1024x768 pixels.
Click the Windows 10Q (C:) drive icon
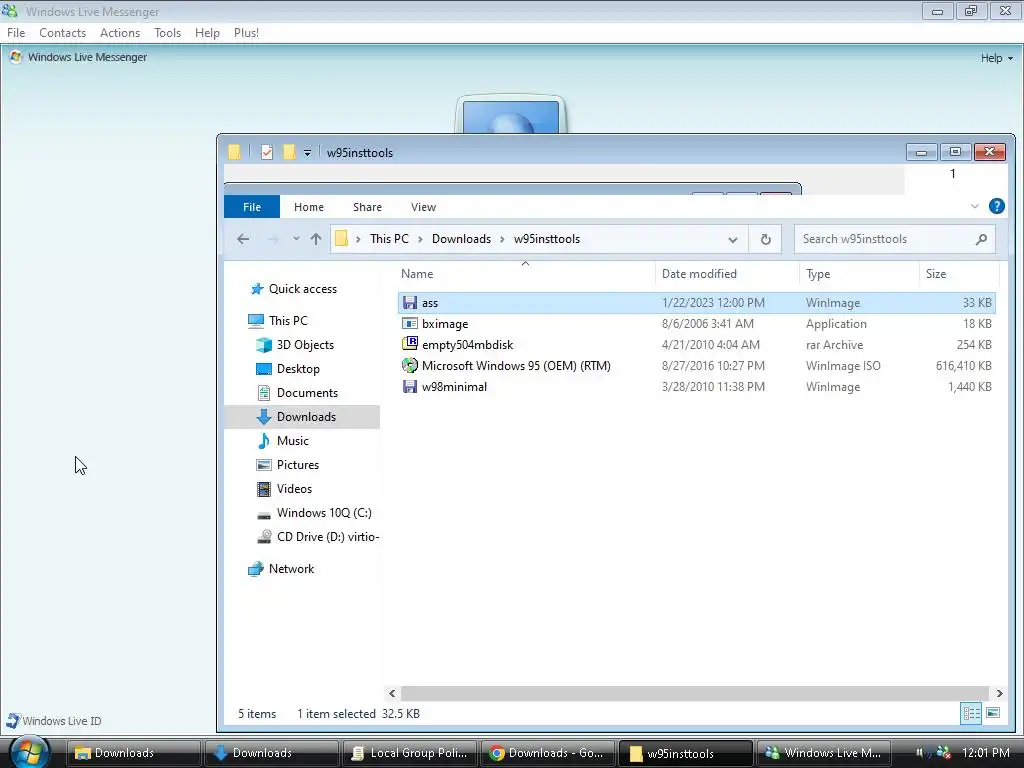pyautogui.click(x=264, y=513)
